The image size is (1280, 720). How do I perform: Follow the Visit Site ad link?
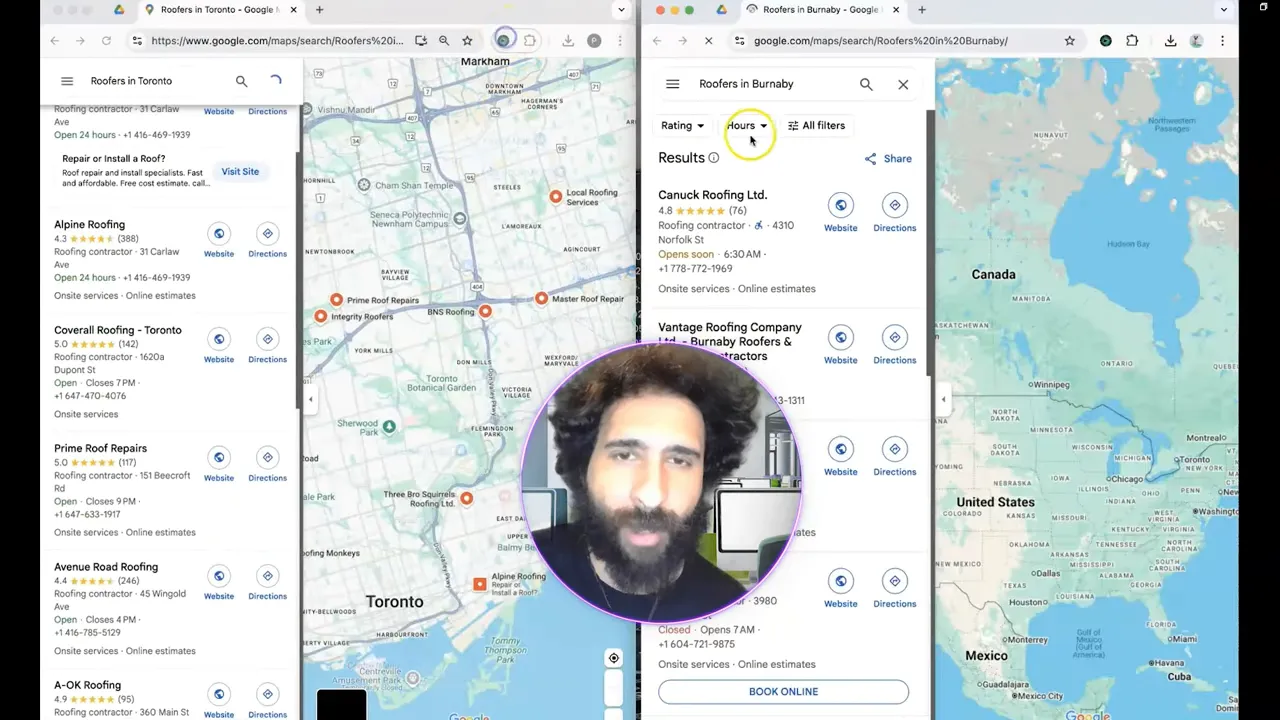[x=240, y=172]
